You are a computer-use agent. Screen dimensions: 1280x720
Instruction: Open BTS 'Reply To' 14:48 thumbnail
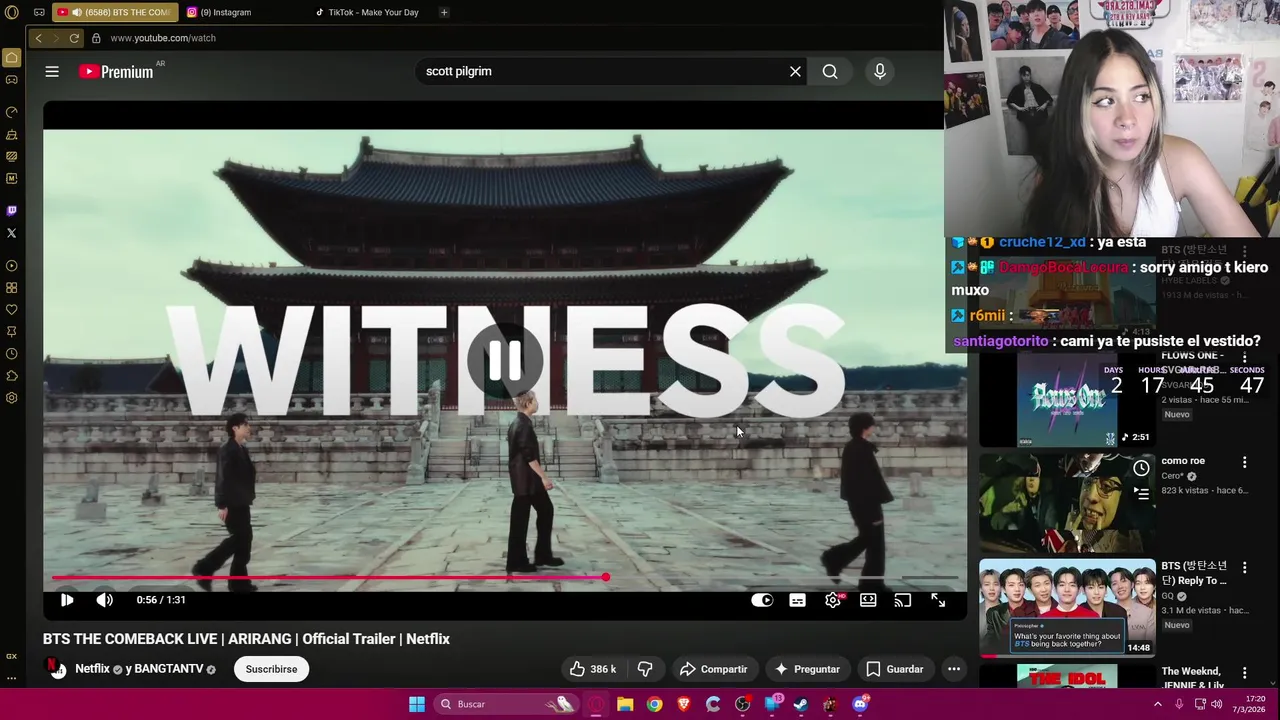coord(1067,608)
